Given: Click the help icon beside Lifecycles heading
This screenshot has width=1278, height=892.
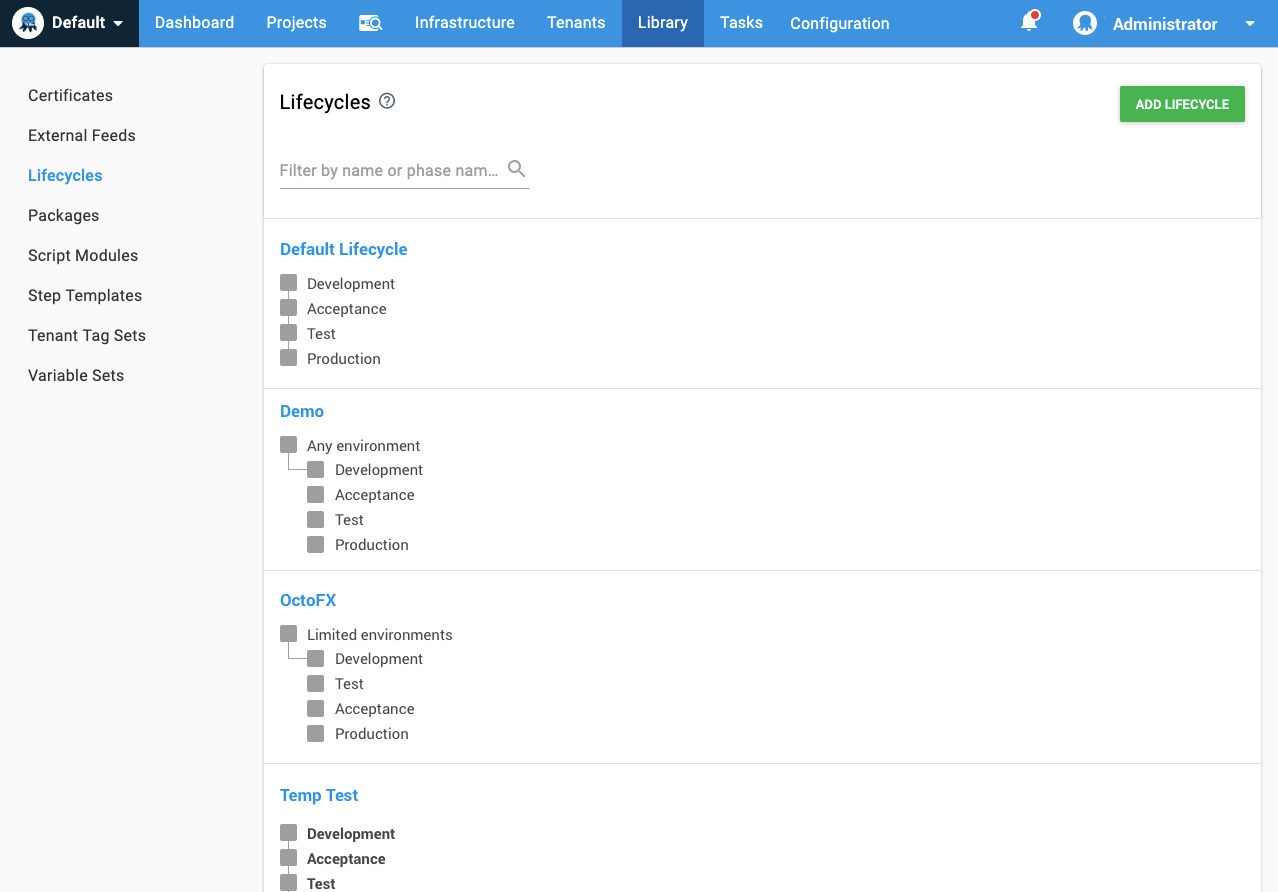Looking at the screenshot, I should pos(387,101).
